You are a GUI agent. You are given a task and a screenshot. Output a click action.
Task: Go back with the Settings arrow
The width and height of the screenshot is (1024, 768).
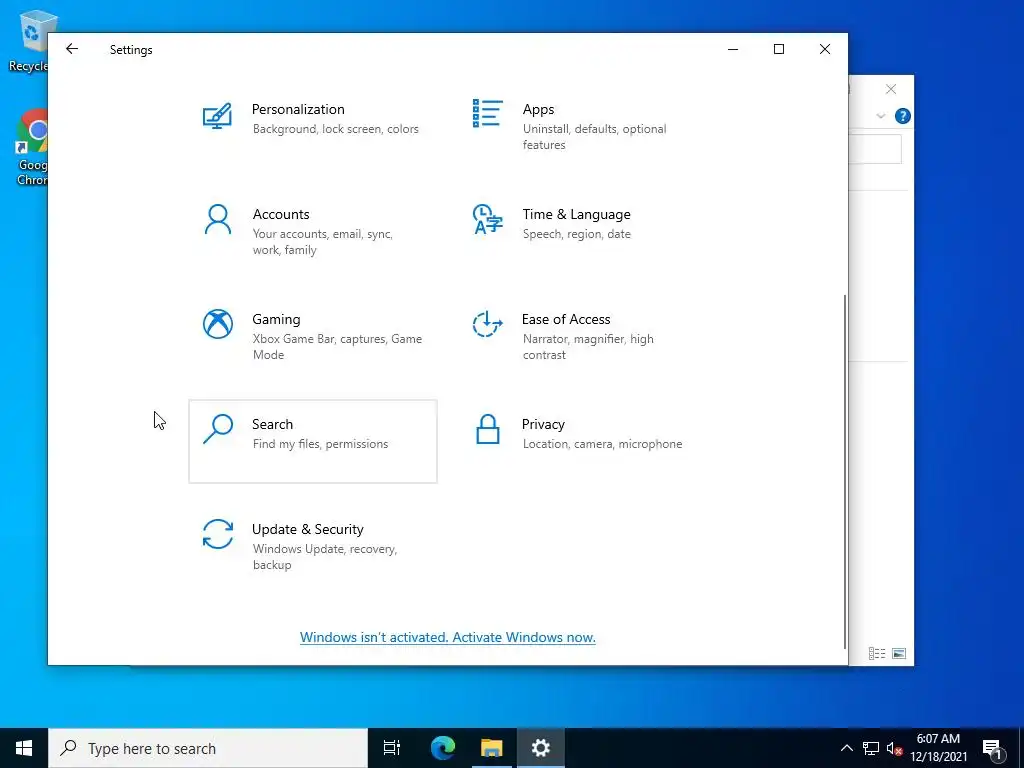click(72, 49)
